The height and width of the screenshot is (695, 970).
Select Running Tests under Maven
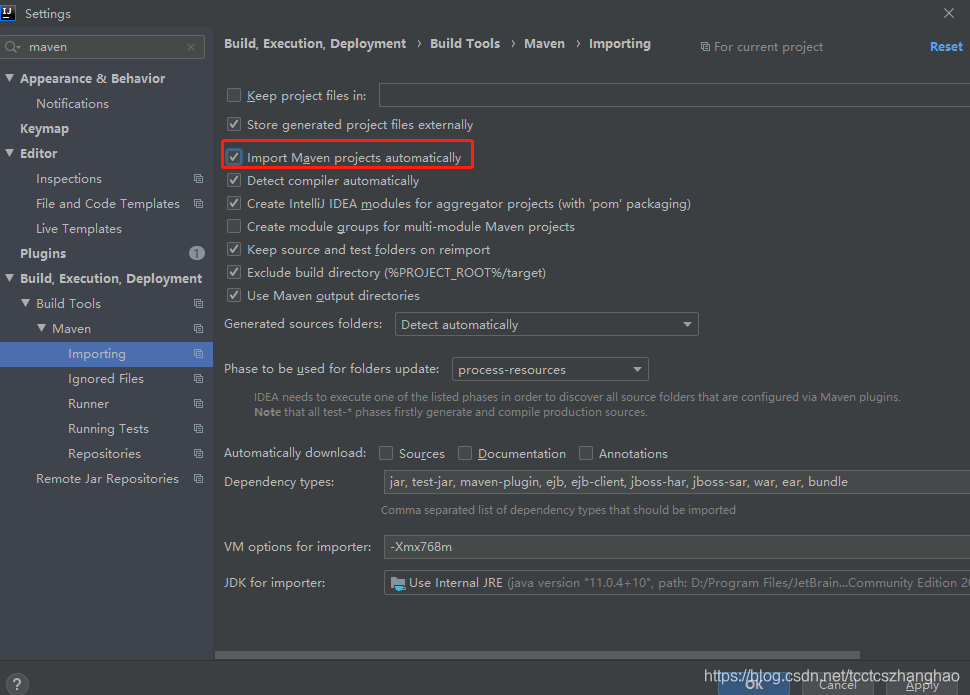[108, 429]
